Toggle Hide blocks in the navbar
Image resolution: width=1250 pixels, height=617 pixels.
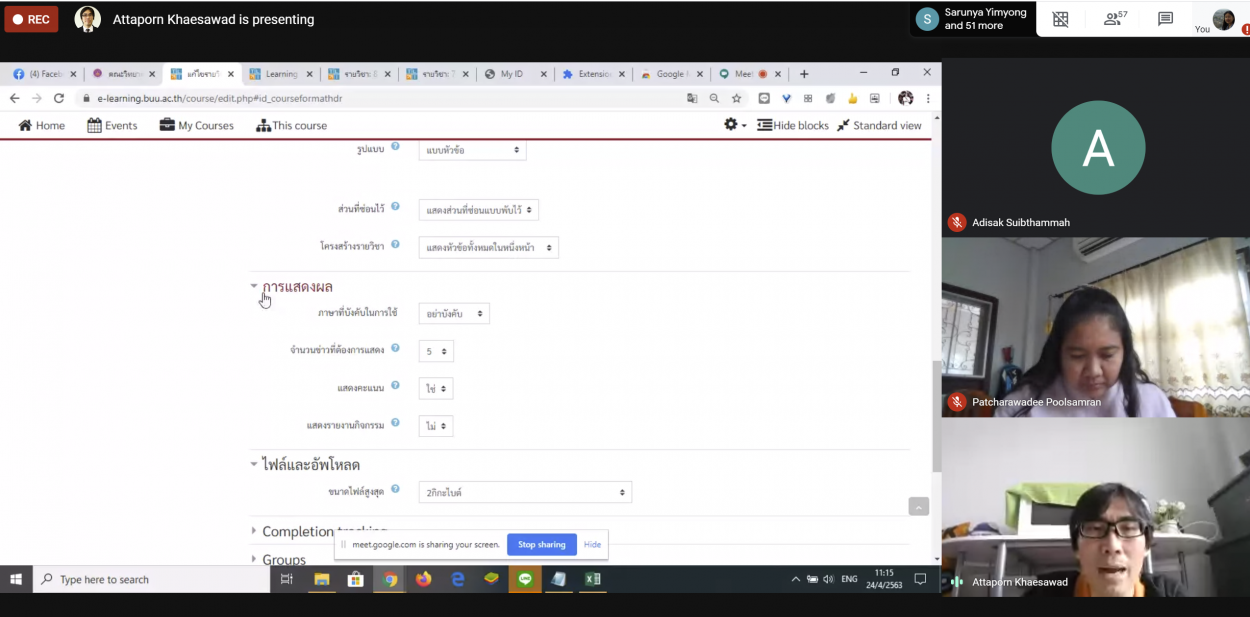coord(793,125)
